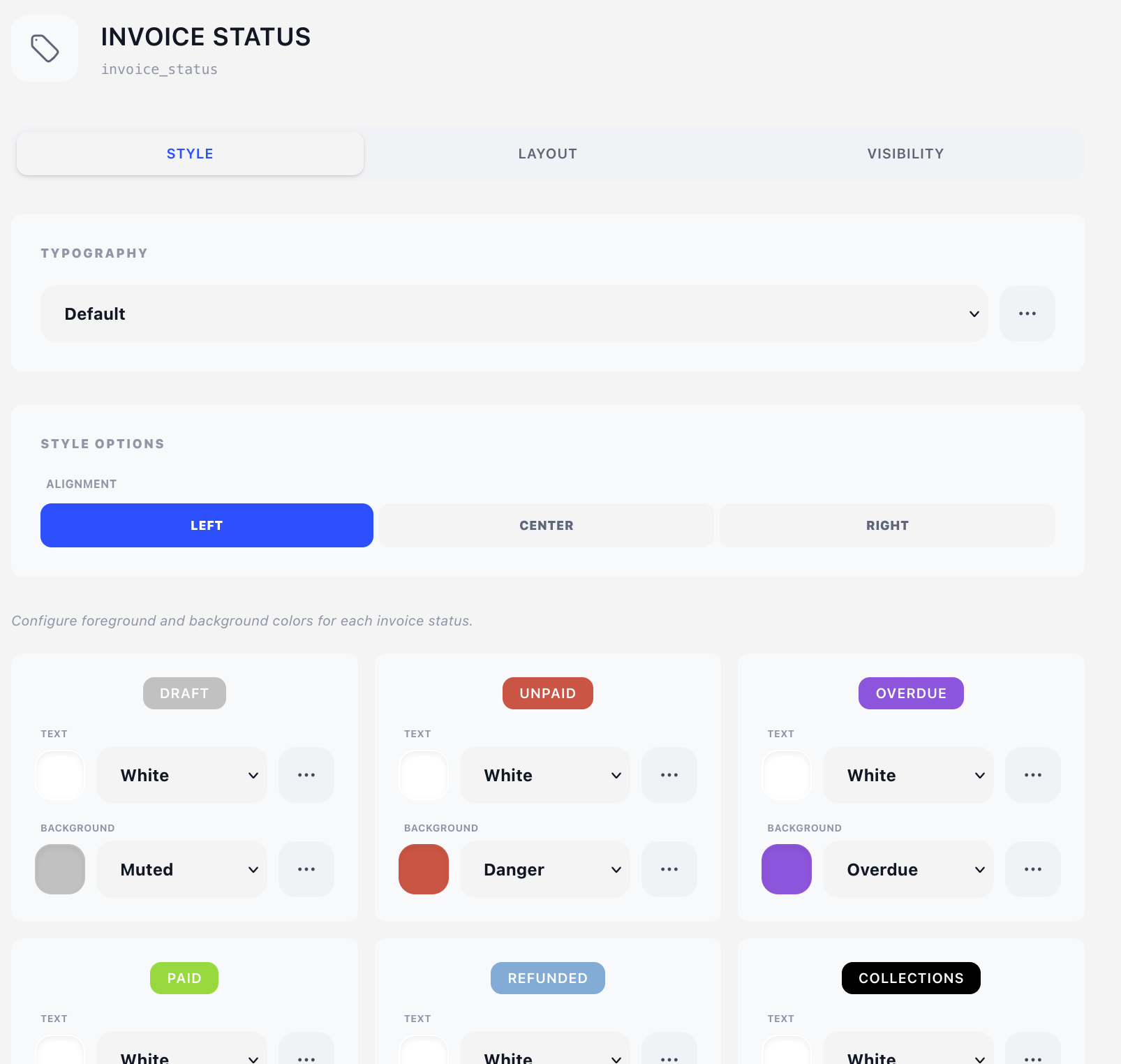Click the Unpaid status badge
The height and width of the screenshot is (1064, 1121).
point(548,693)
